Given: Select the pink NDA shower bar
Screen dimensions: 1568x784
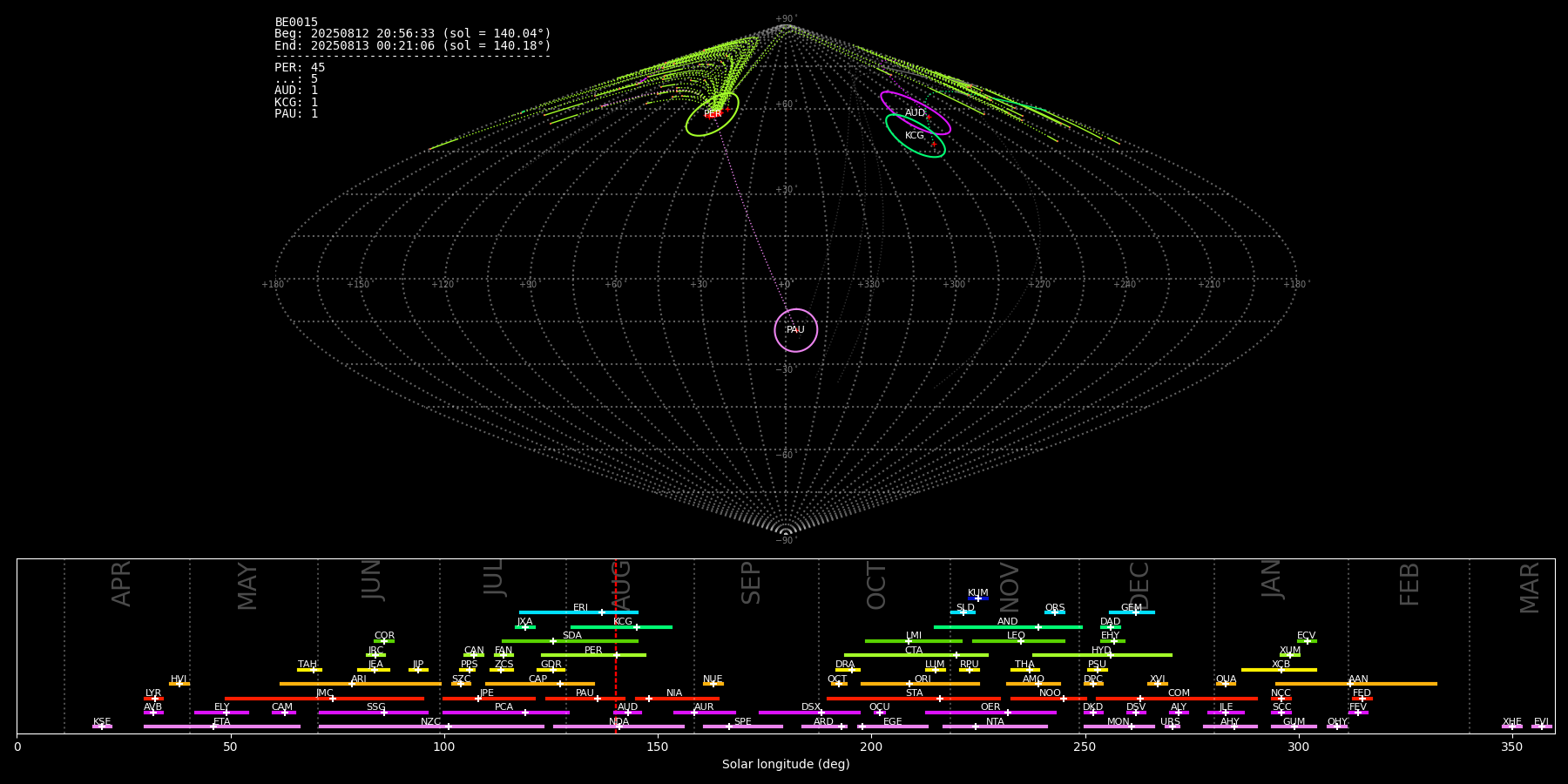Looking at the screenshot, I should (618, 727).
